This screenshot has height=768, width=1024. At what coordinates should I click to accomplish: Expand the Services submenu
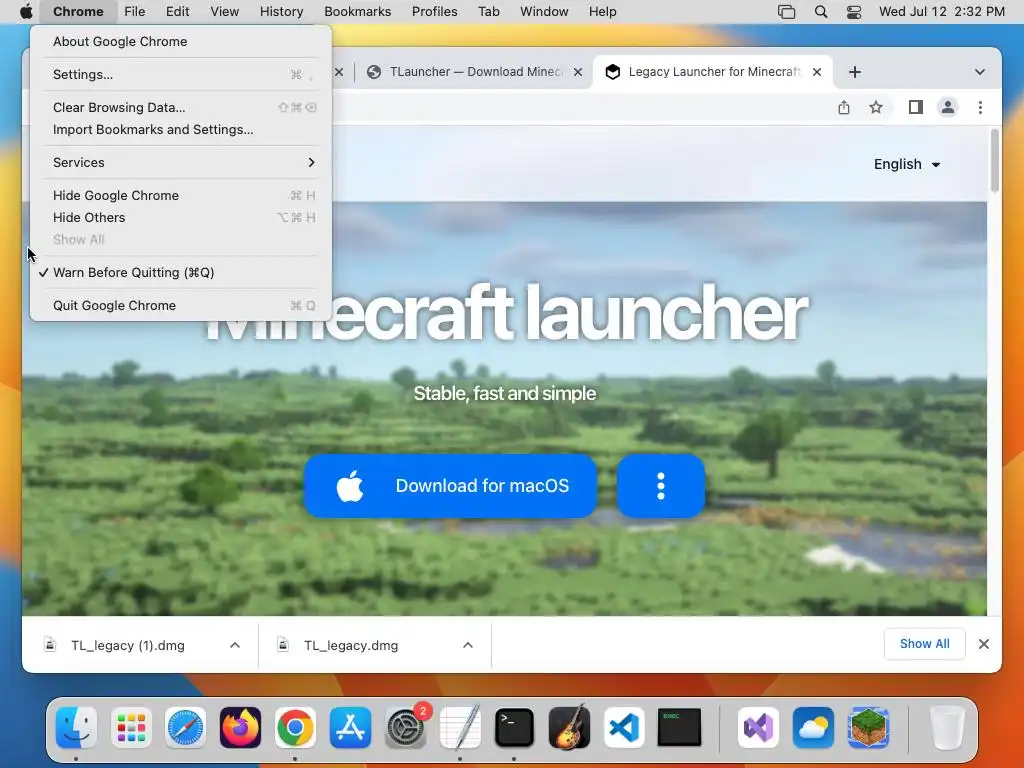coord(180,163)
